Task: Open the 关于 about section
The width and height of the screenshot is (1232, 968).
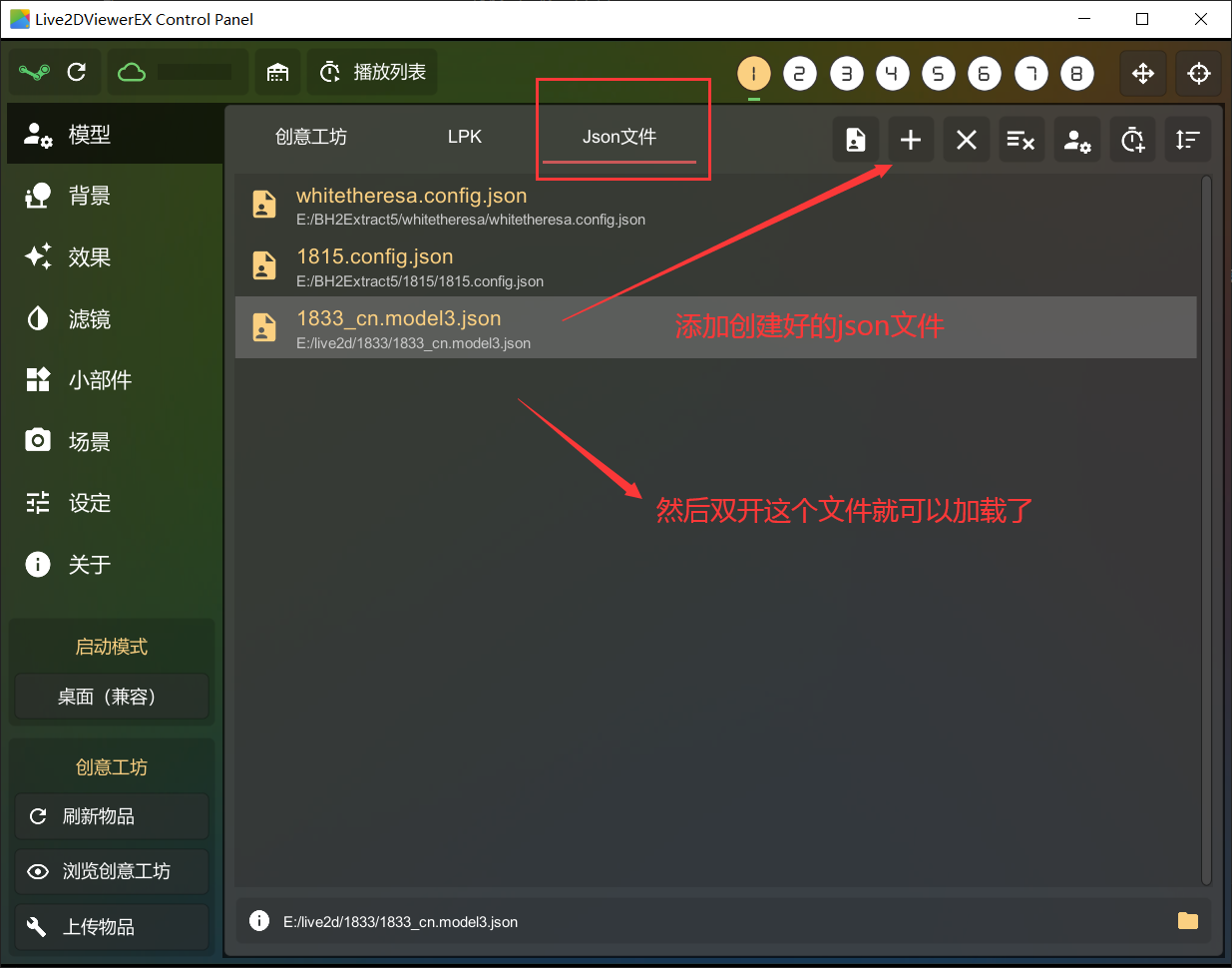Action: (115, 565)
